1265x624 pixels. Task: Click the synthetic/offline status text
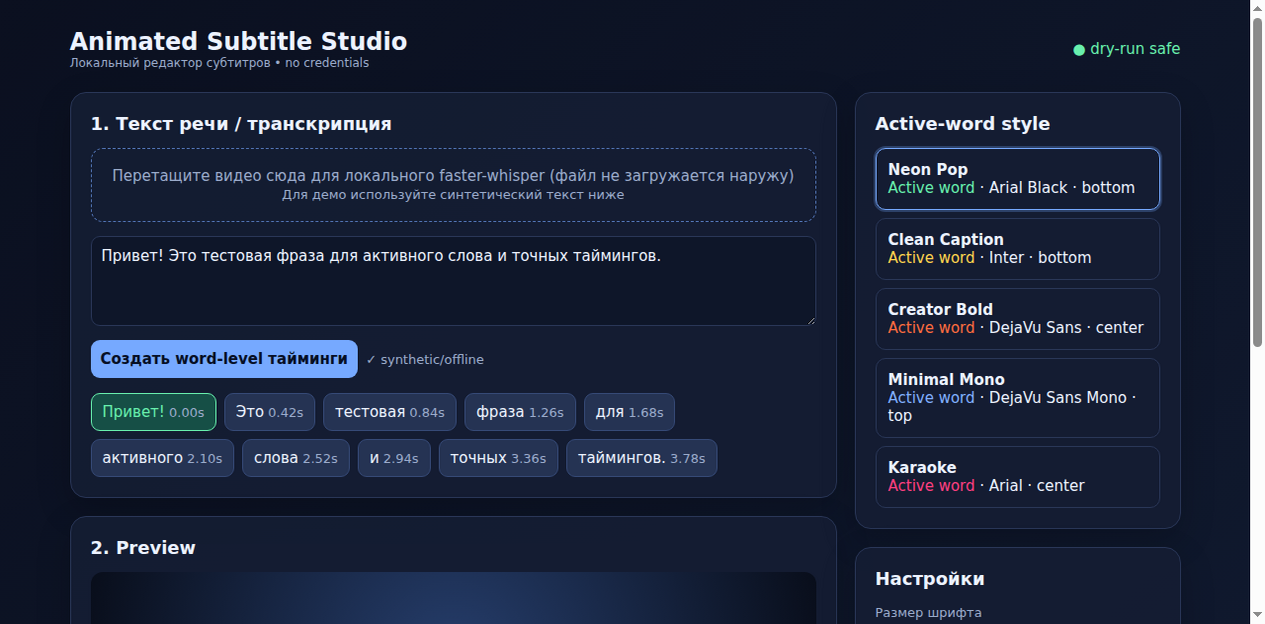[x=425, y=360]
